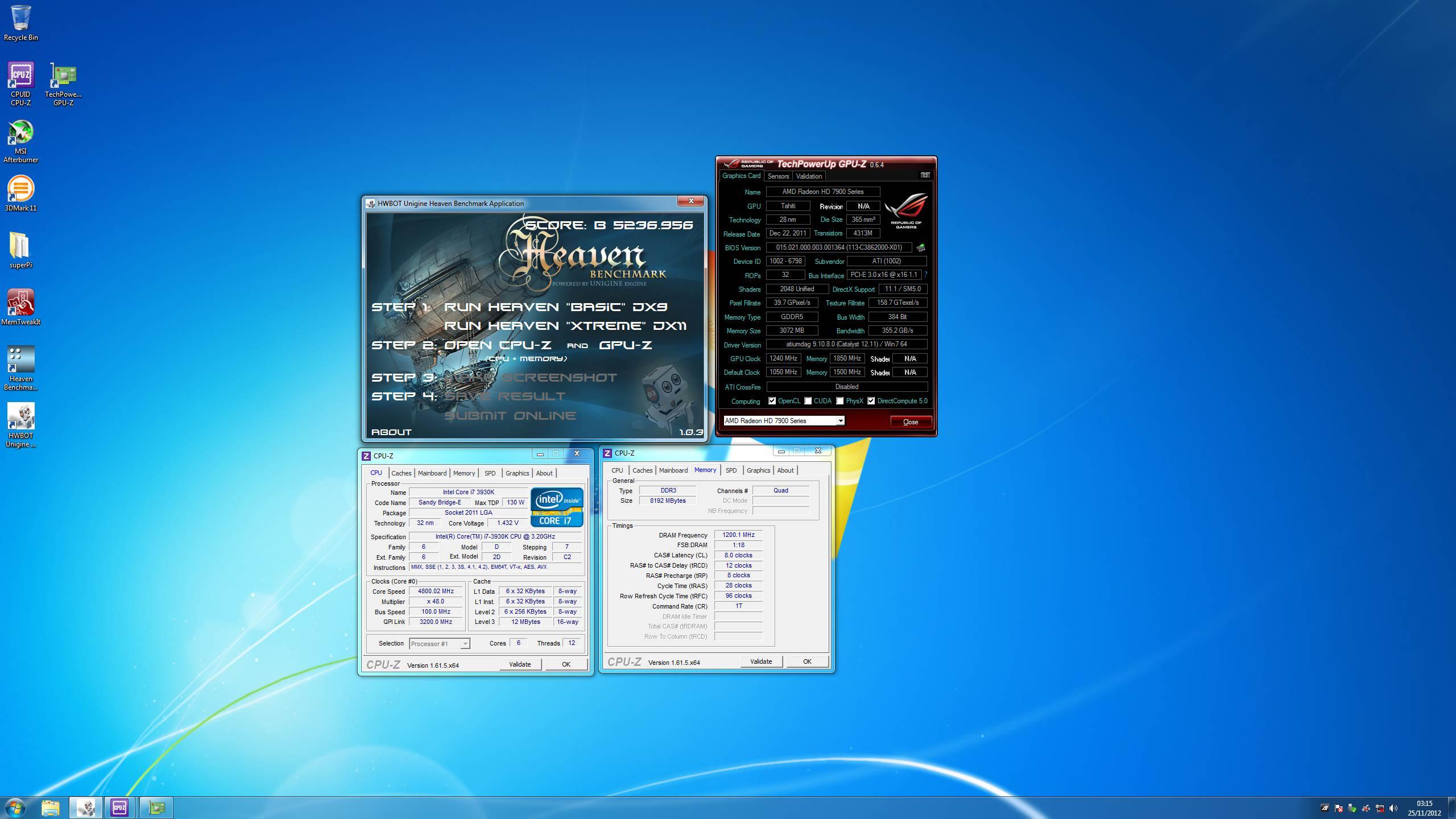The image size is (1456, 819).
Task: Switch to CPU-Z taskbar button
Action: pos(119,808)
